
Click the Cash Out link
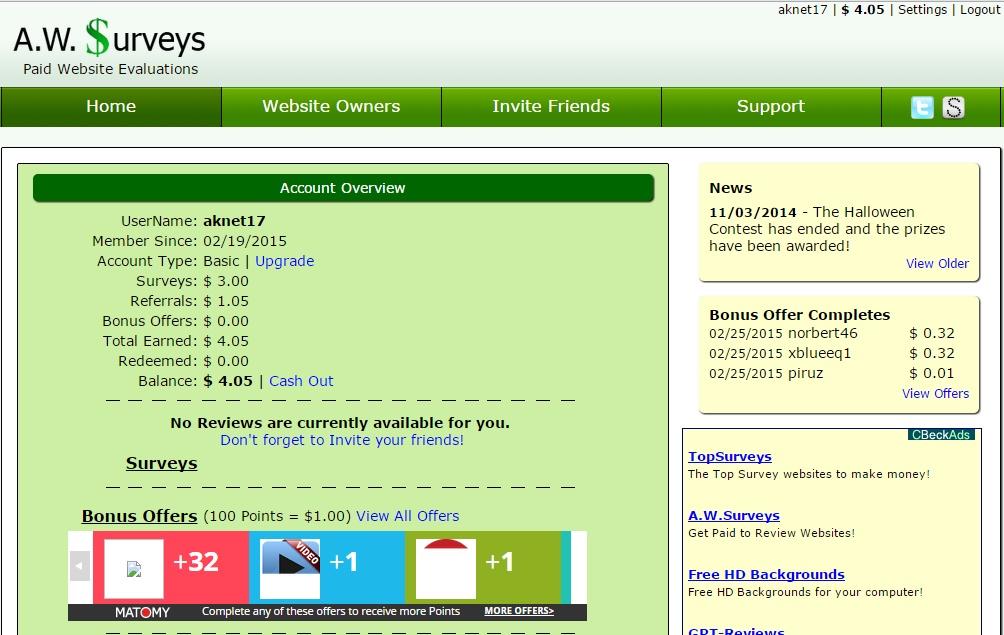pyautogui.click(x=301, y=381)
